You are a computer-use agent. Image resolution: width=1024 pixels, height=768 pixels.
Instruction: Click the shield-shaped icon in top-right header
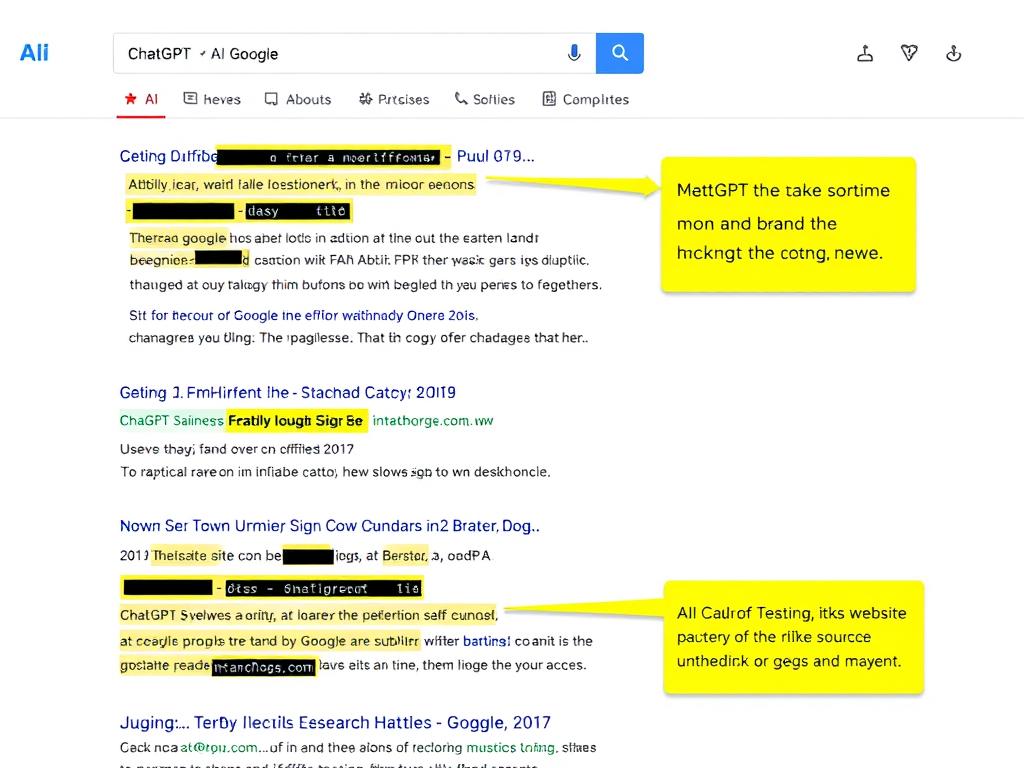tap(909, 54)
